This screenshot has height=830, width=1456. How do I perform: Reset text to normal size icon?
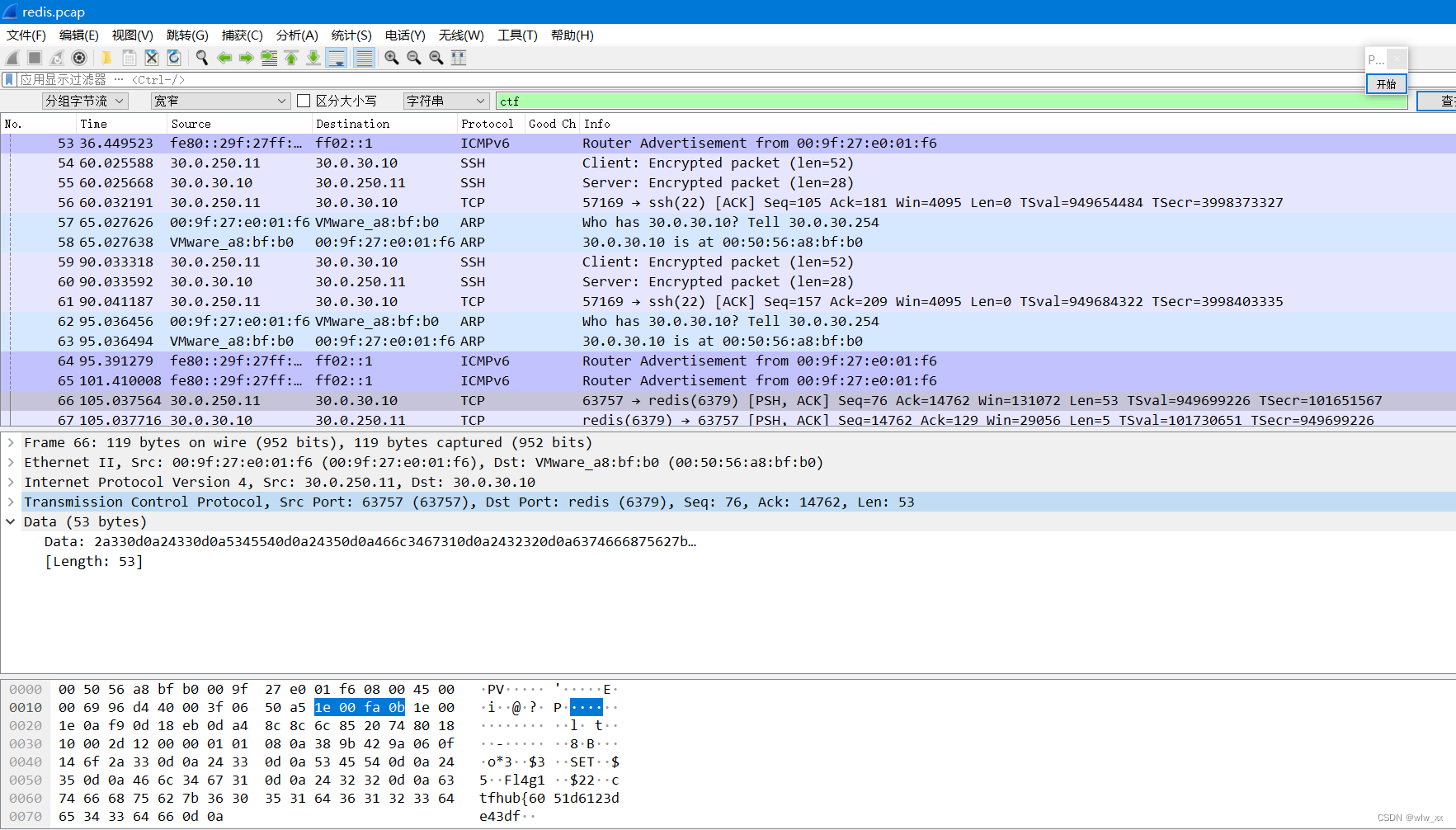pos(436,58)
